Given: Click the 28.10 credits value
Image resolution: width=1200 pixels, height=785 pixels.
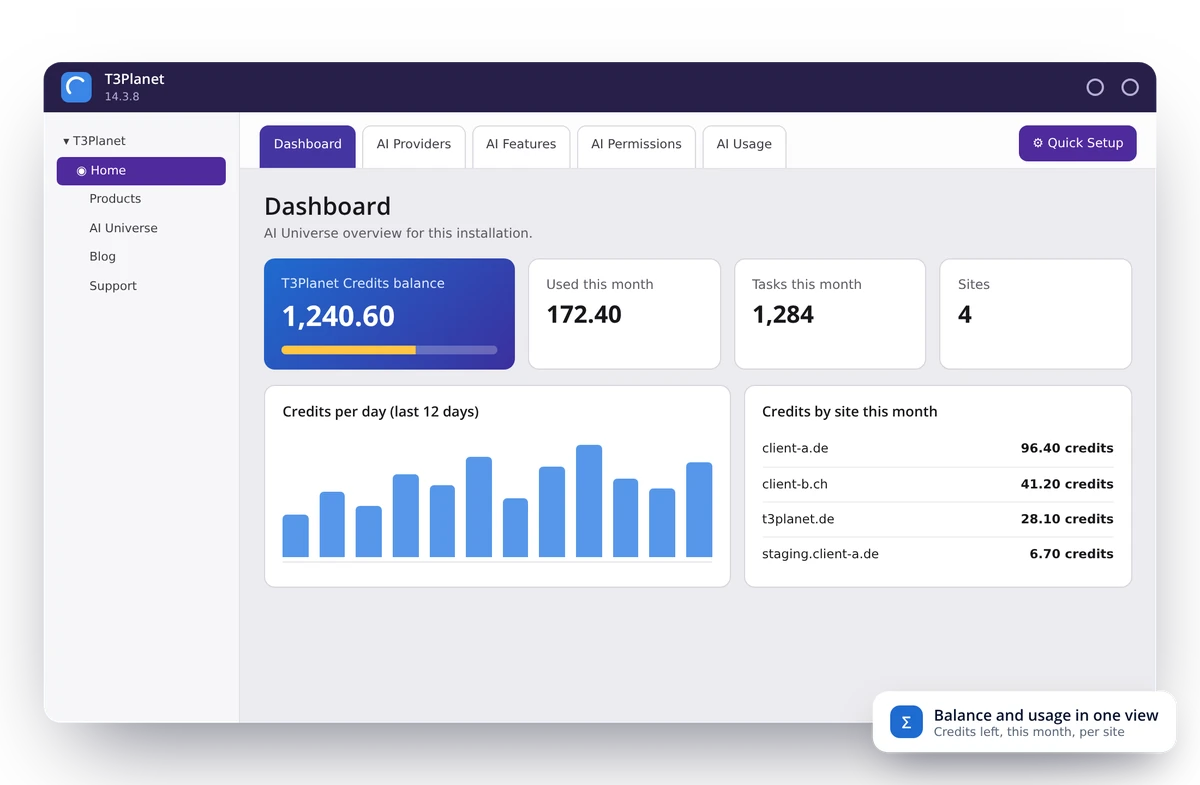Looking at the screenshot, I should click(x=1068, y=519).
